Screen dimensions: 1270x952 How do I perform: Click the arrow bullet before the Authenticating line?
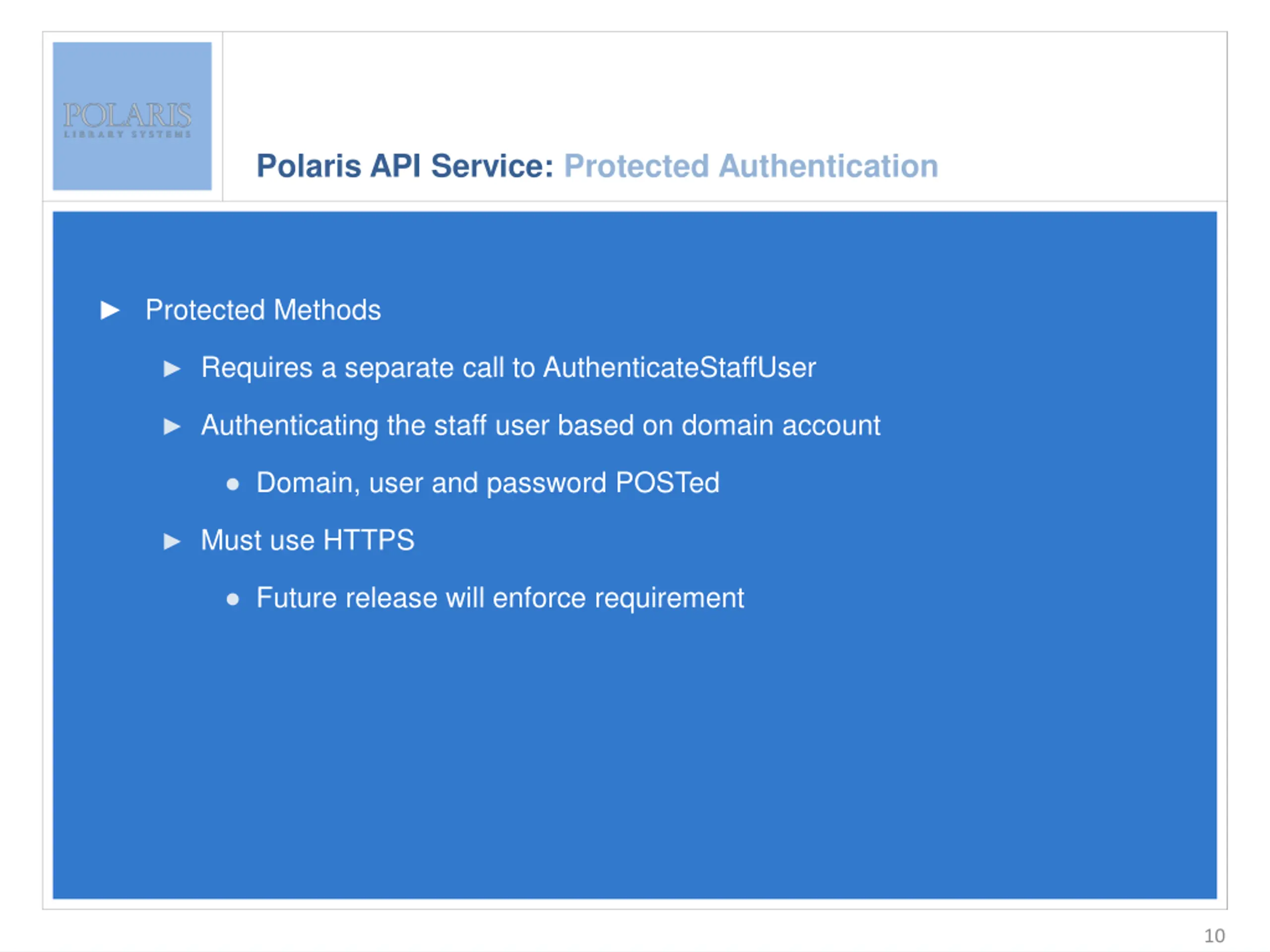click(172, 426)
